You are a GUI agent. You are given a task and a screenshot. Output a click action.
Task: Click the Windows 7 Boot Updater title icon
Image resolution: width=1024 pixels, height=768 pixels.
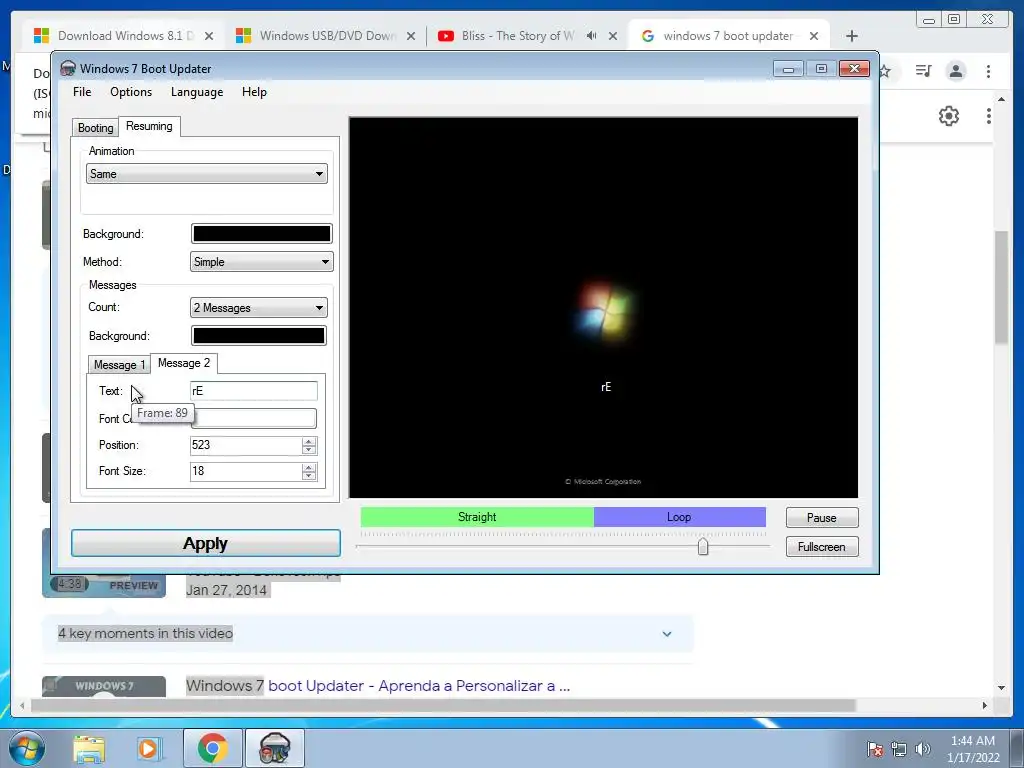(68, 68)
